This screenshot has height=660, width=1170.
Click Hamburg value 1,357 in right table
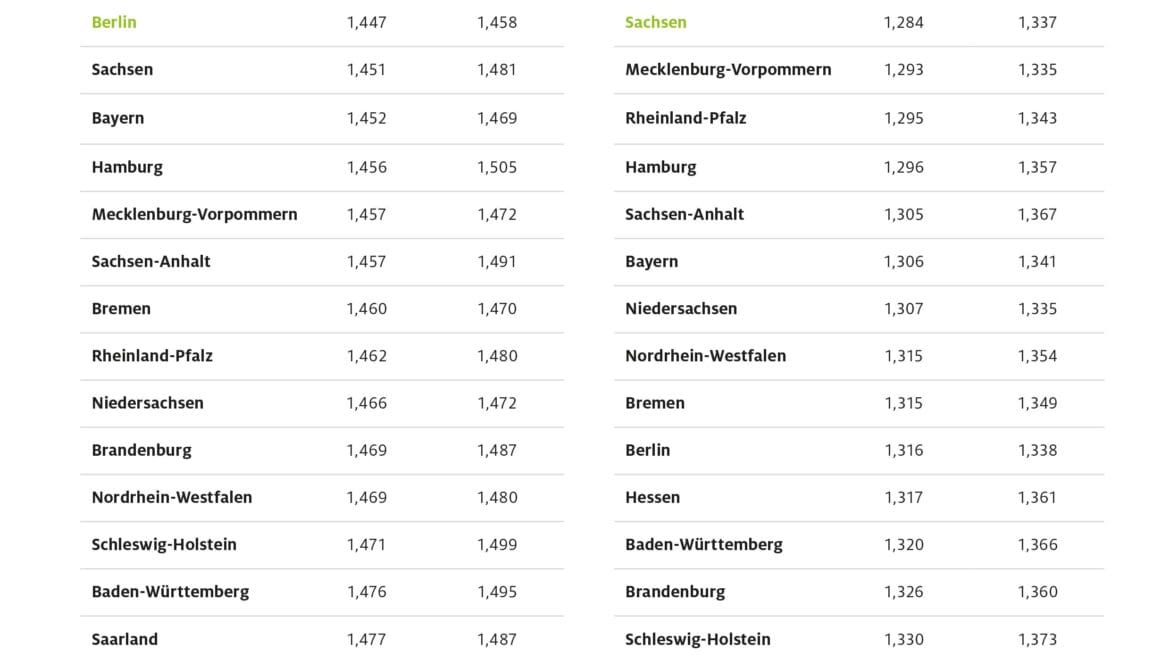(x=1037, y=167)
